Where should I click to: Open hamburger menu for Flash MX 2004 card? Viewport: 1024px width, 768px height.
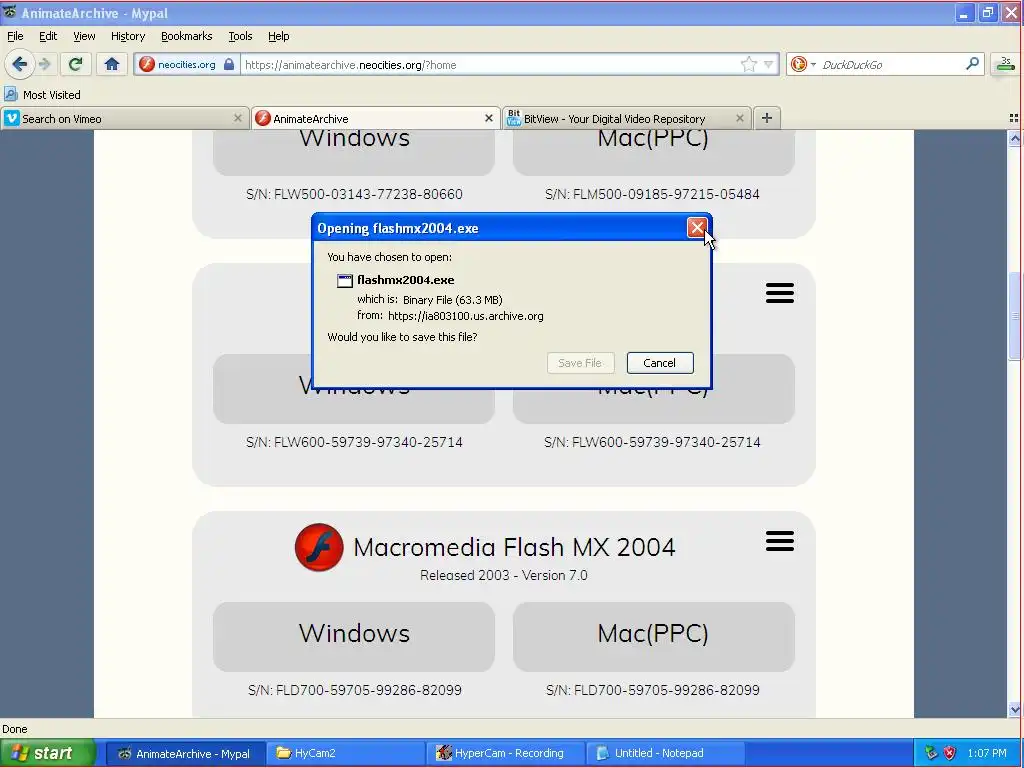pyautogui.click(x=780, y=541)
